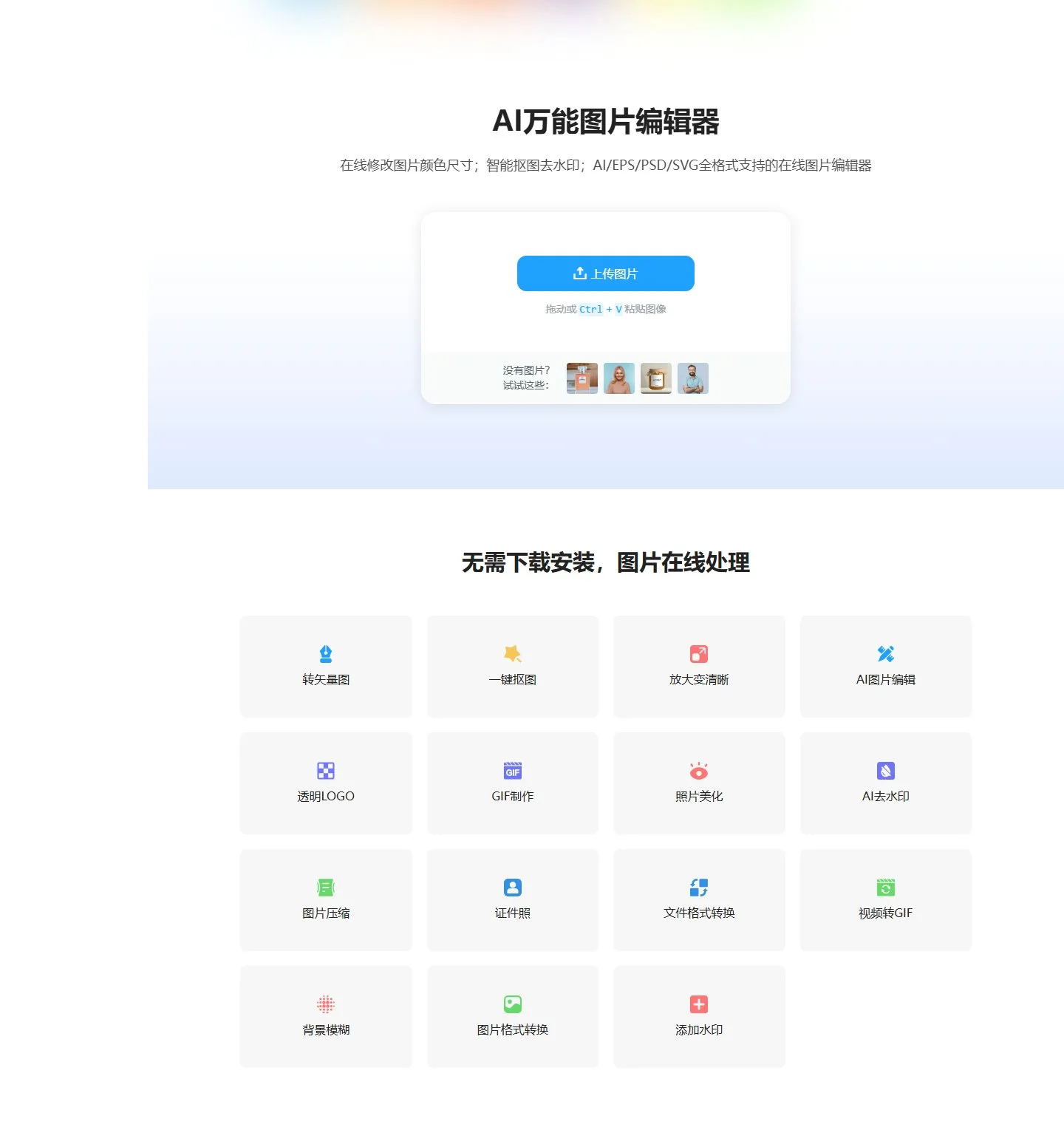The image size is (1064, 1127).
Task: Click the 文件格式转换 label
Action: [699, 913]
